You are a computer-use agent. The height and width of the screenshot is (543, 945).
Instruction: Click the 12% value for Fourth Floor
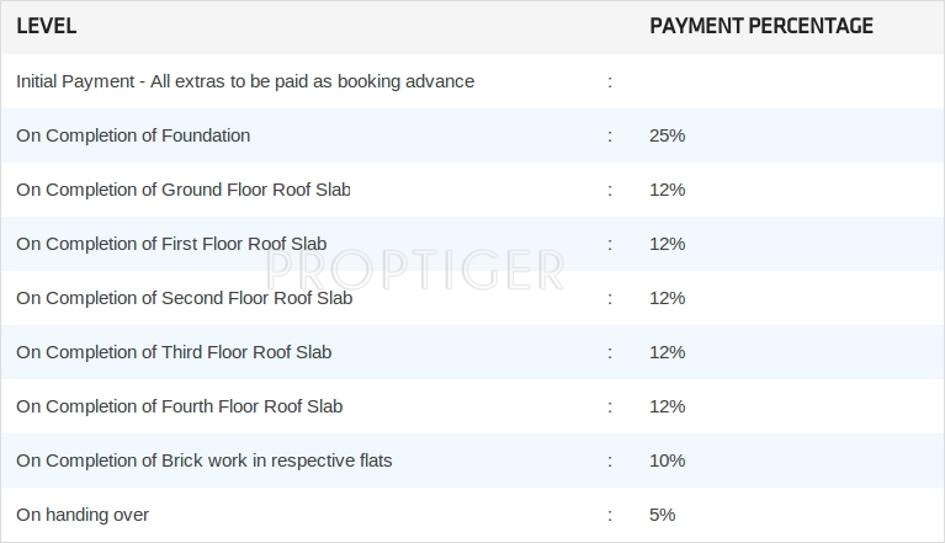[667, 406]
